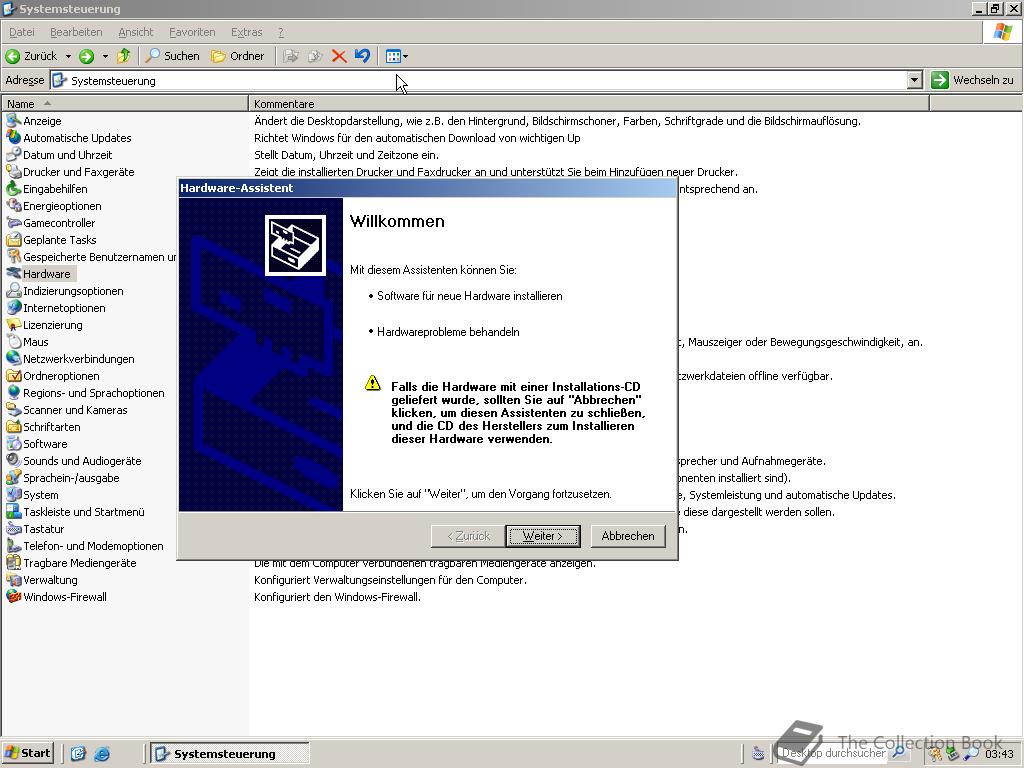Open the Ansicht menu
The image size is (1024, 768).
pos(135,32)
